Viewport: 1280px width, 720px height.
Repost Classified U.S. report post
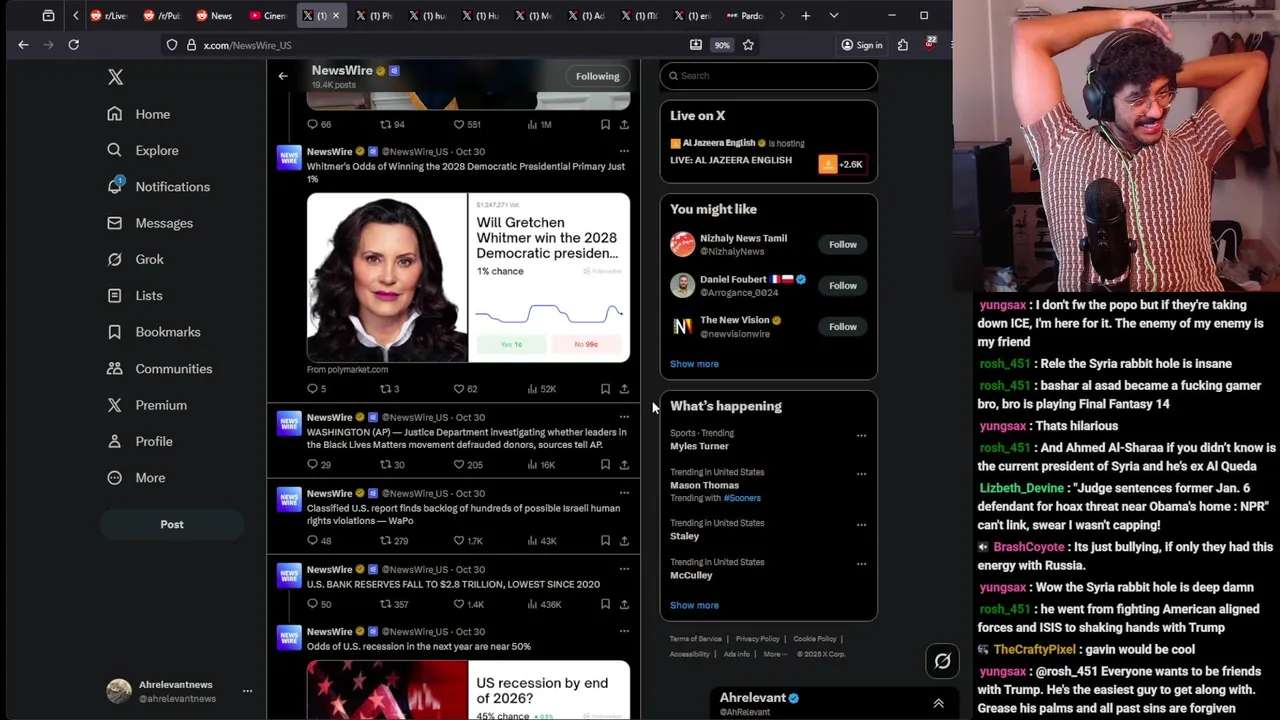coord(394,541)
